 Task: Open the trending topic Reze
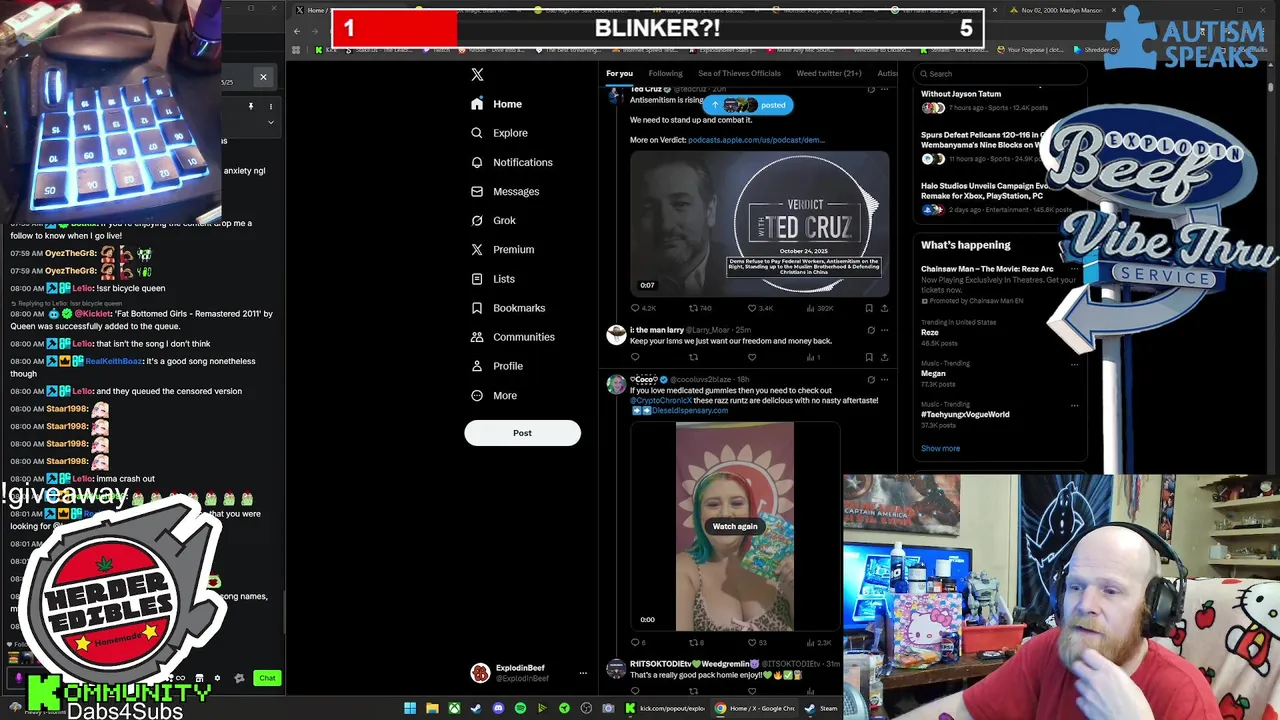tap(930, 332)
